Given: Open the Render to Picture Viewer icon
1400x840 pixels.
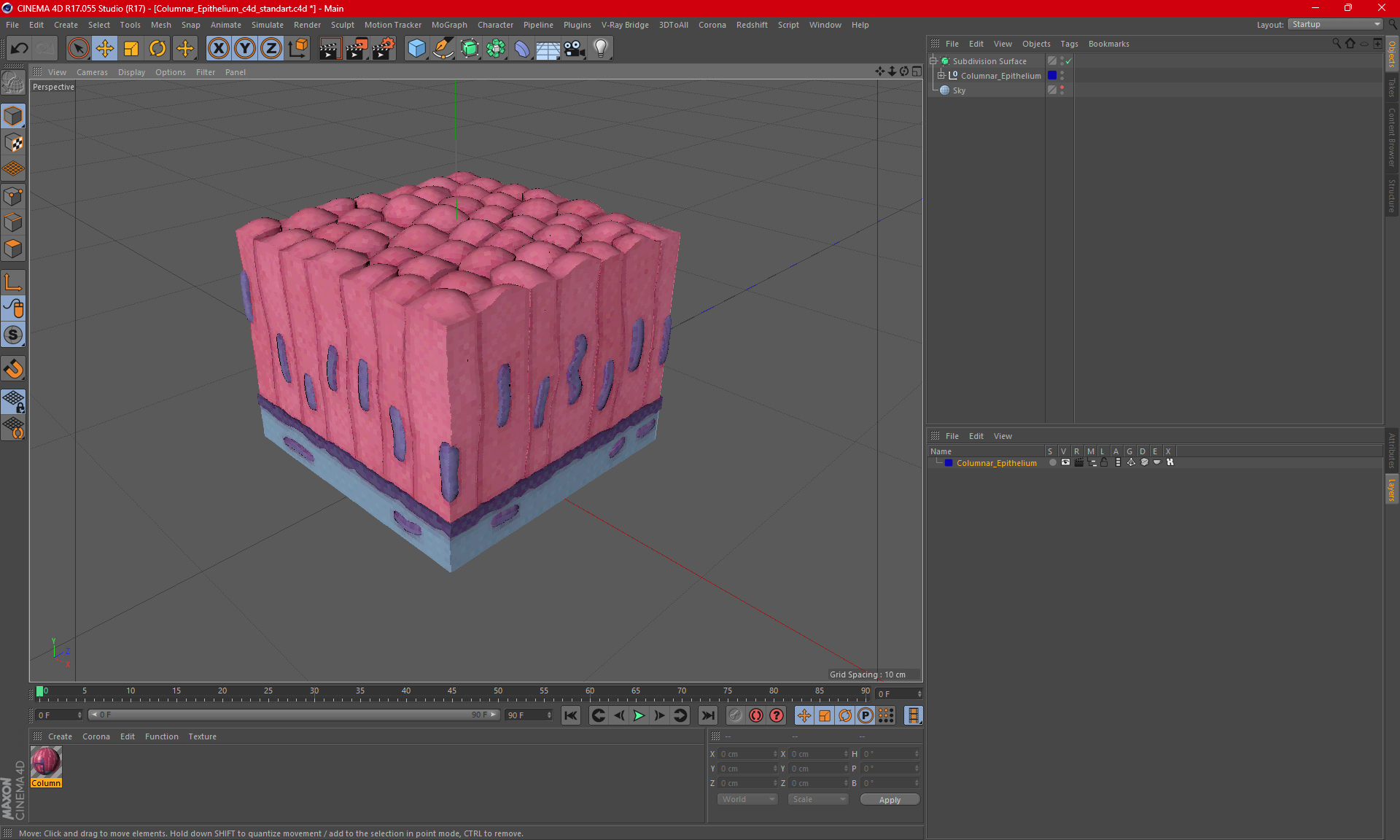Looking at the screenshot, I should [357, 49].
